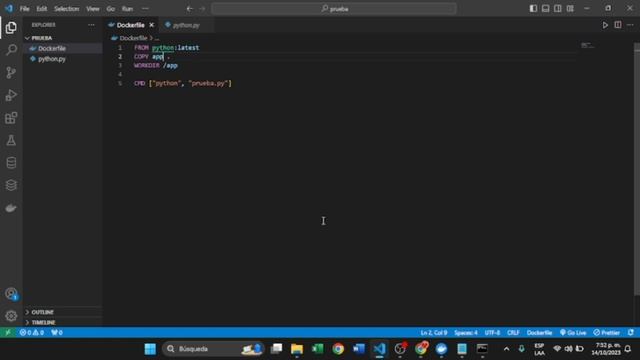
Task: Open the clock and date in taskbar
Action: coord(606,349)
